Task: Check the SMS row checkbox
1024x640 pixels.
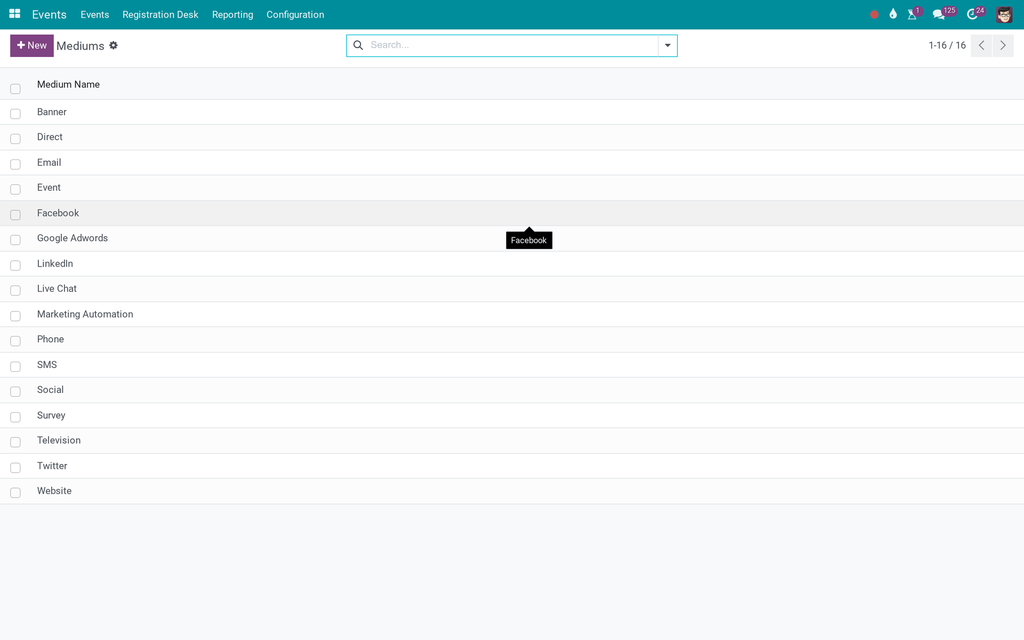Action: point(16,366)
